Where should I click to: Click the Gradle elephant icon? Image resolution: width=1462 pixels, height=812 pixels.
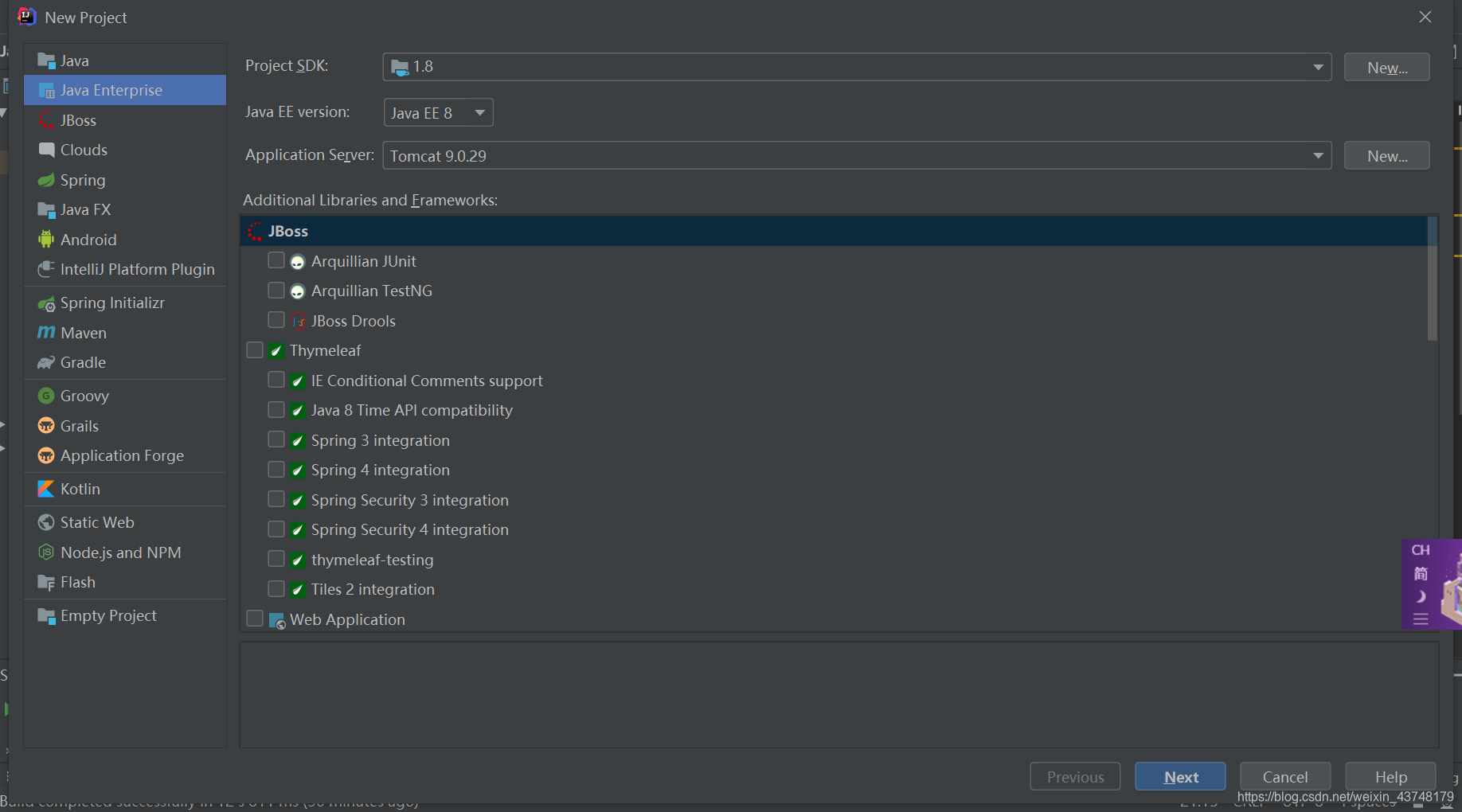(46, 363)
